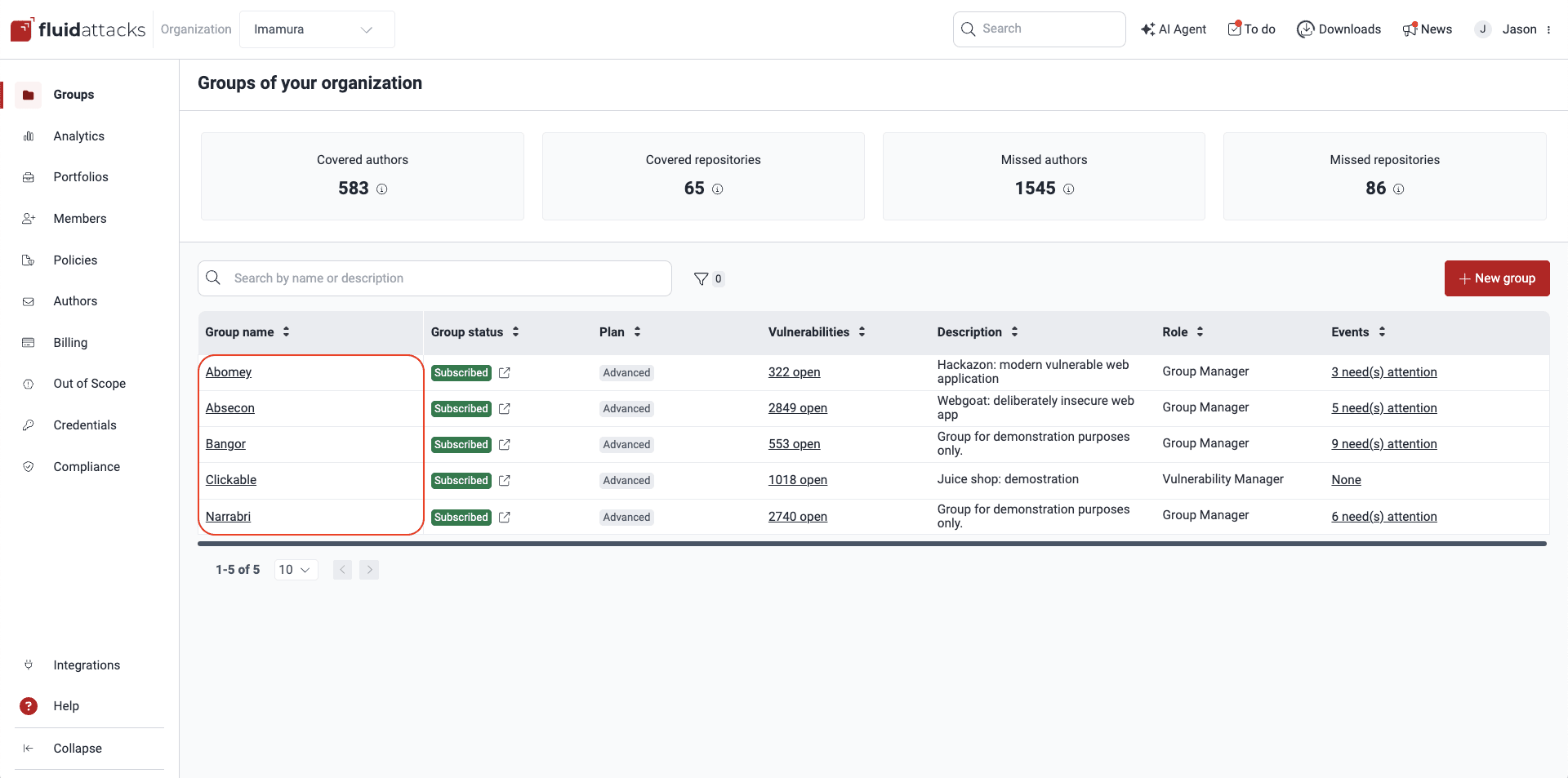Change the rows-per-page dropdown showing 10
1568x778 pixels.
[x=295, y=570]
